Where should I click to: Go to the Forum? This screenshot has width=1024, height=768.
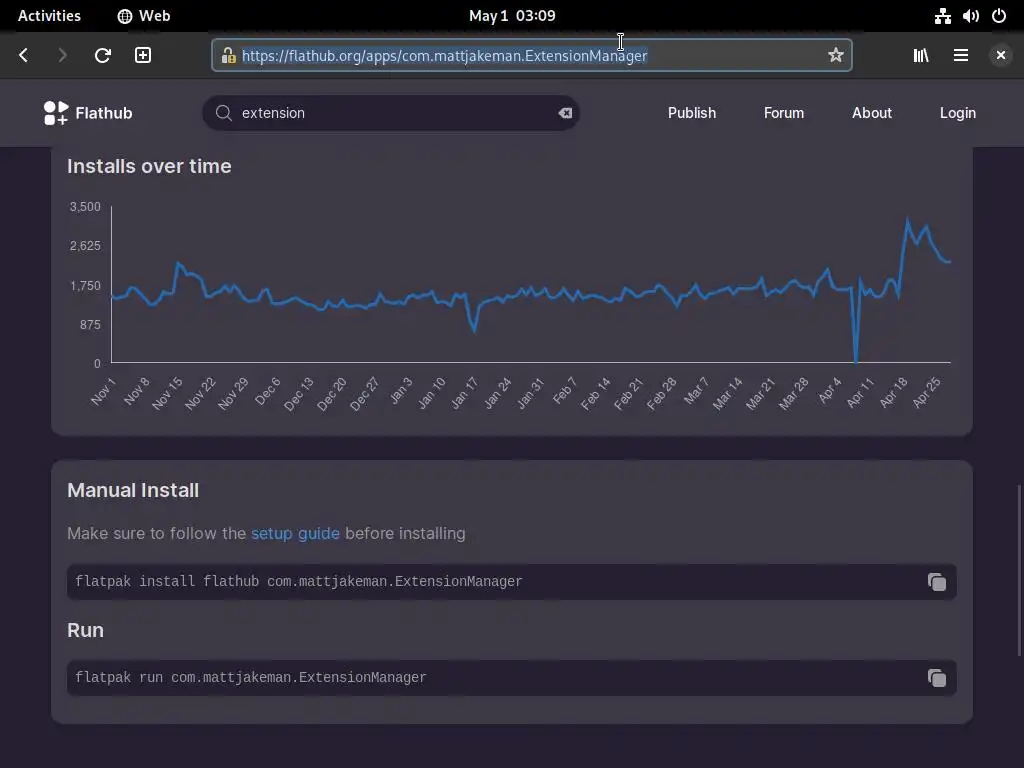coord(784,113)
